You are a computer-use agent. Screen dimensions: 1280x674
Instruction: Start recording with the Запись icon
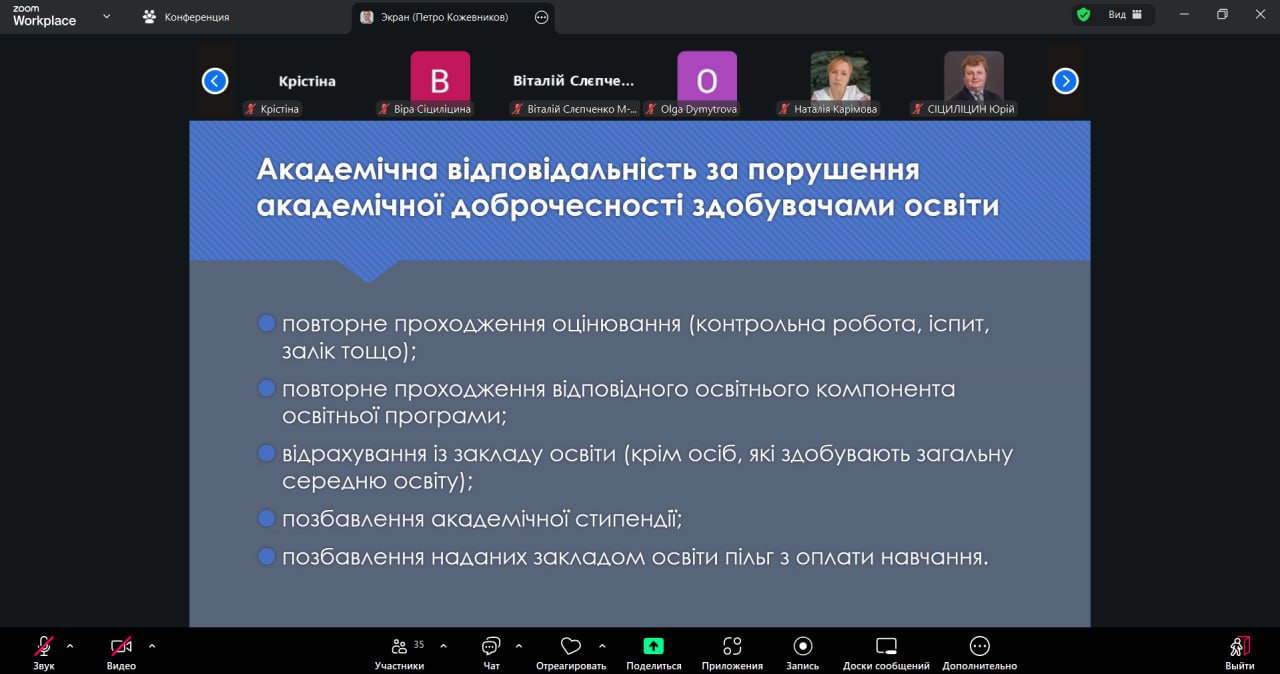(802, 646)
